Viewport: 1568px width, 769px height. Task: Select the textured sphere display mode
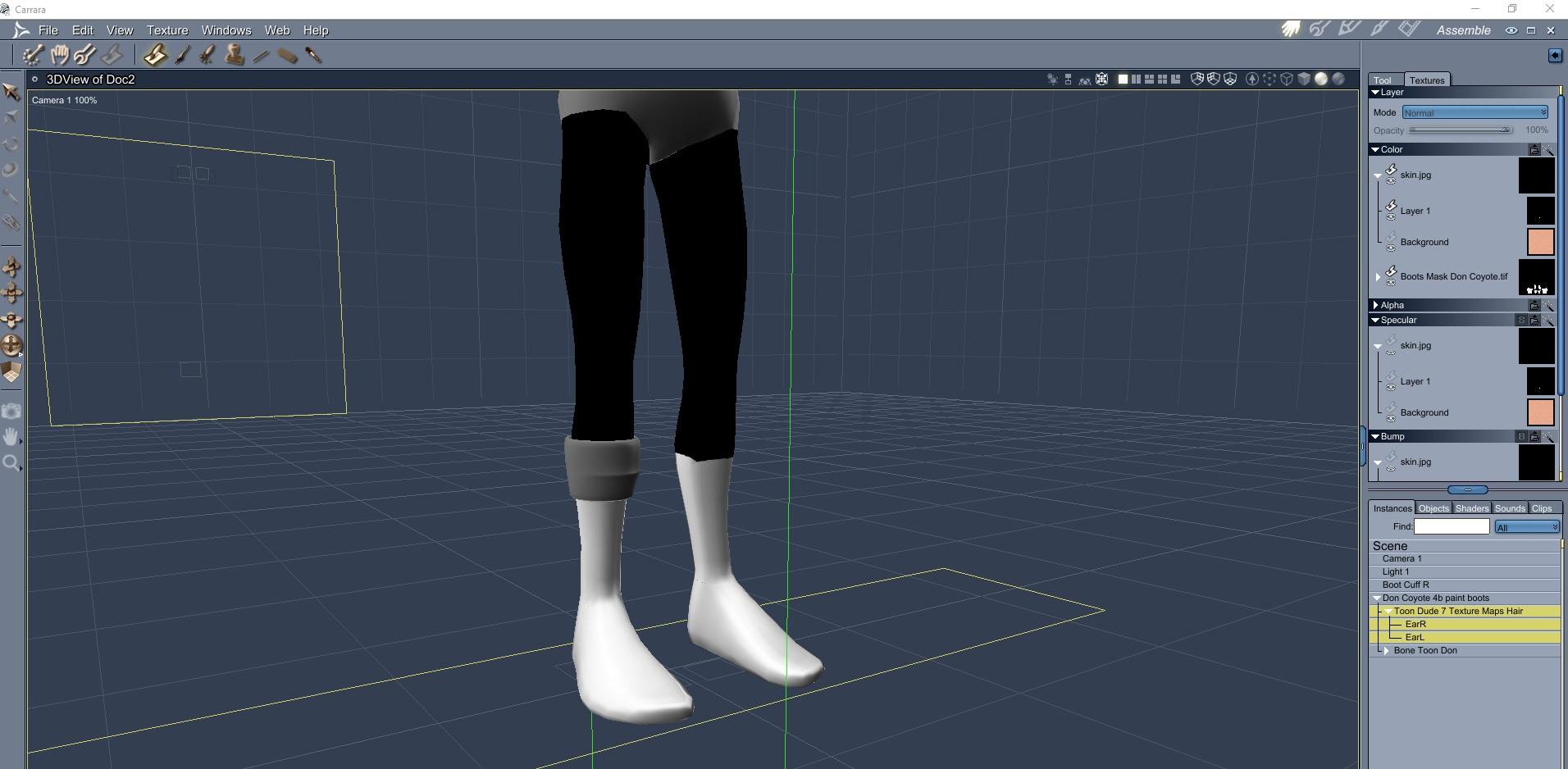[x=1338, y=80]
